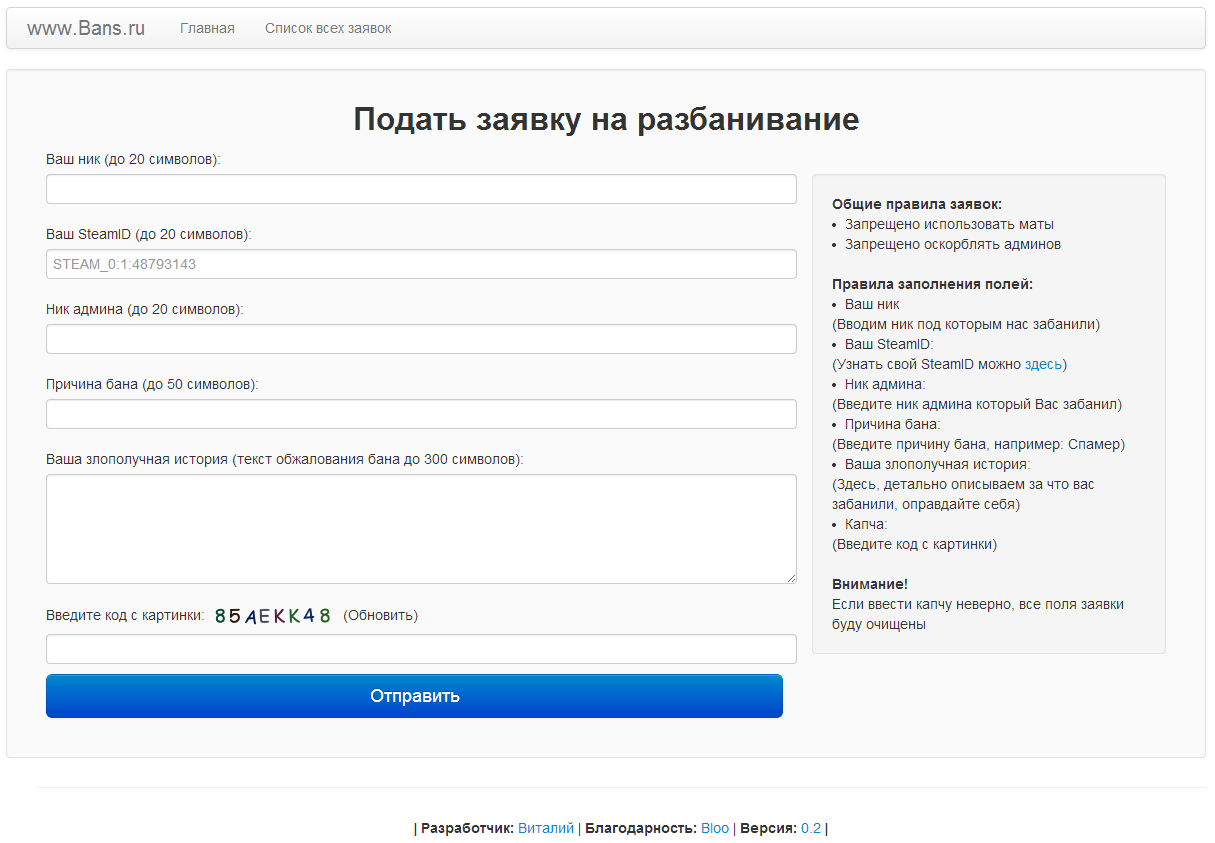The width and height of the screenshot is (1215, 843).
Task: Click label Ваш SteamID (до 20 символов)
Action: tap(149, 234)
